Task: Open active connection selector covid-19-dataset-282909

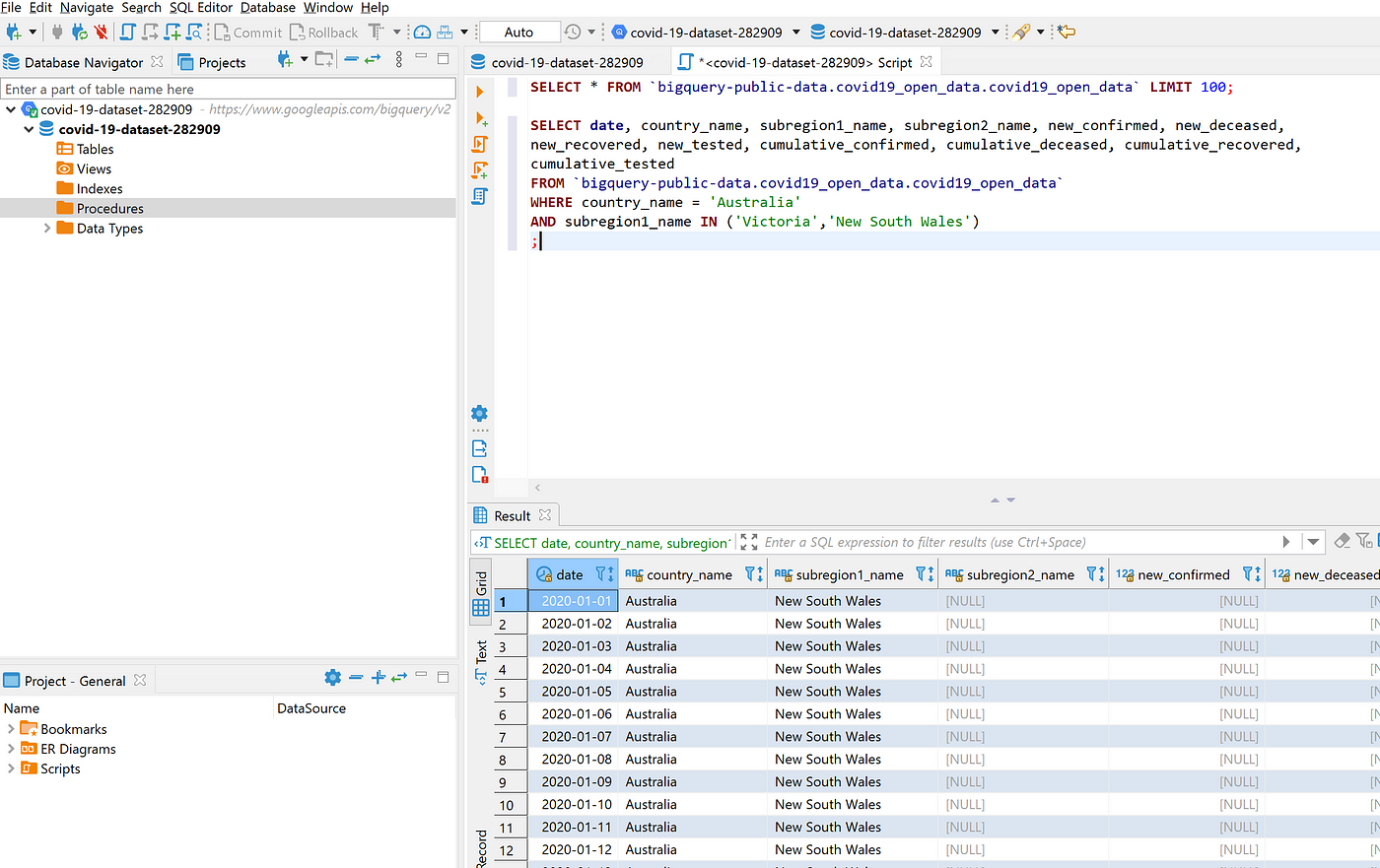Action: coord(706,33)
